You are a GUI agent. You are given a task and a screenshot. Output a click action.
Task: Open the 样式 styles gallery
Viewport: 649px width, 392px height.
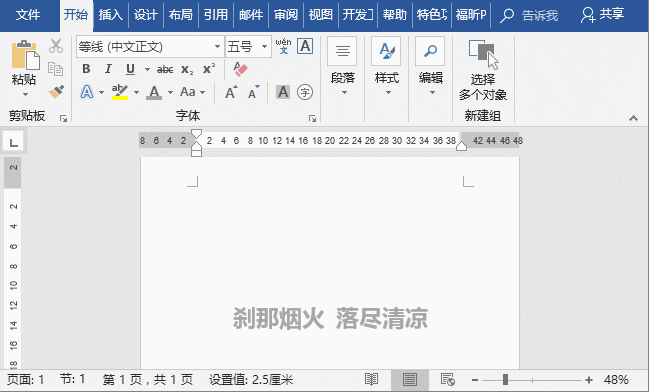pos(387,67)
